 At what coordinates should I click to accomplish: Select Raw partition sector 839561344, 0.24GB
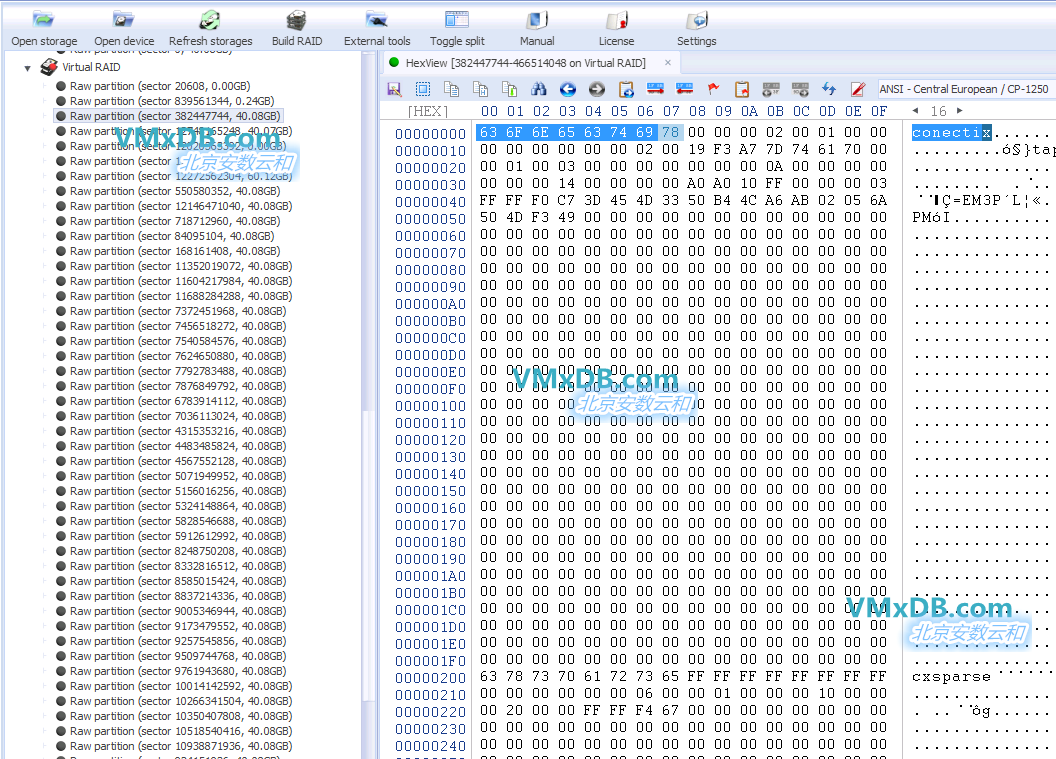click(172, 101)
